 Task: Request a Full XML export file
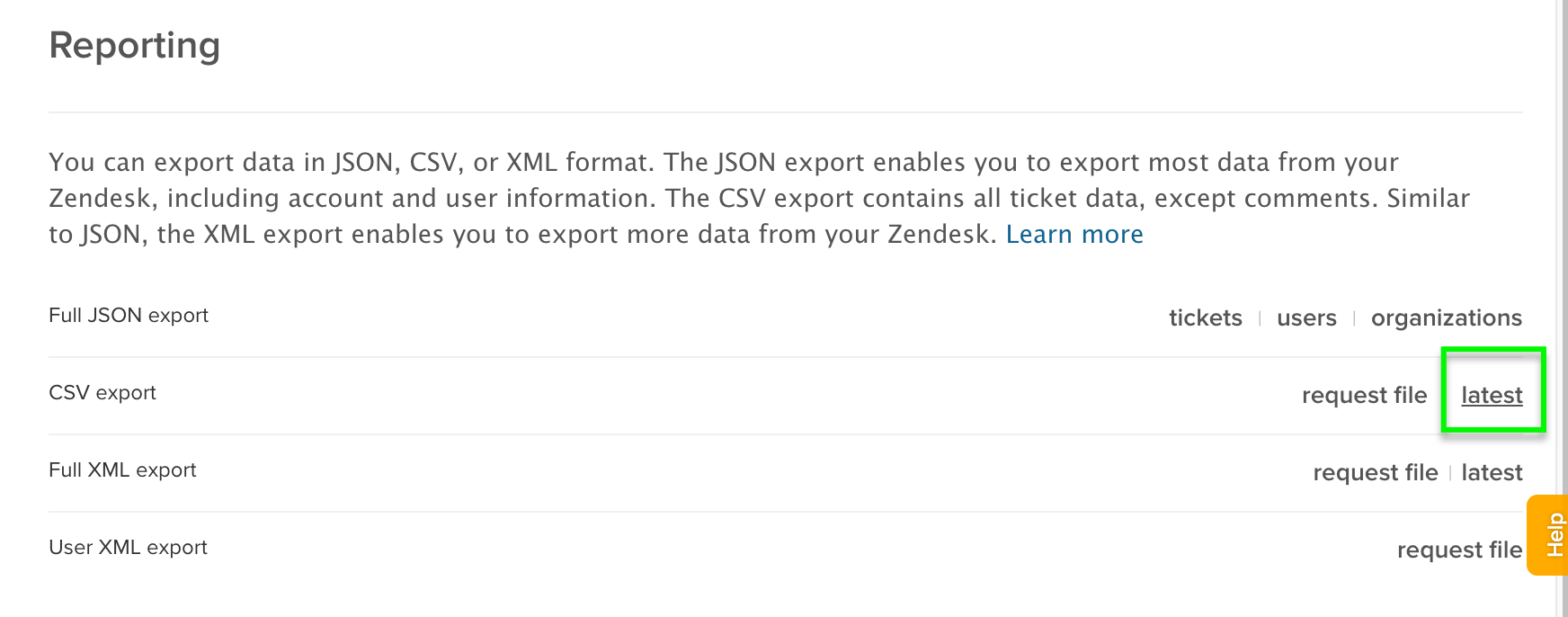(1375, 473)
